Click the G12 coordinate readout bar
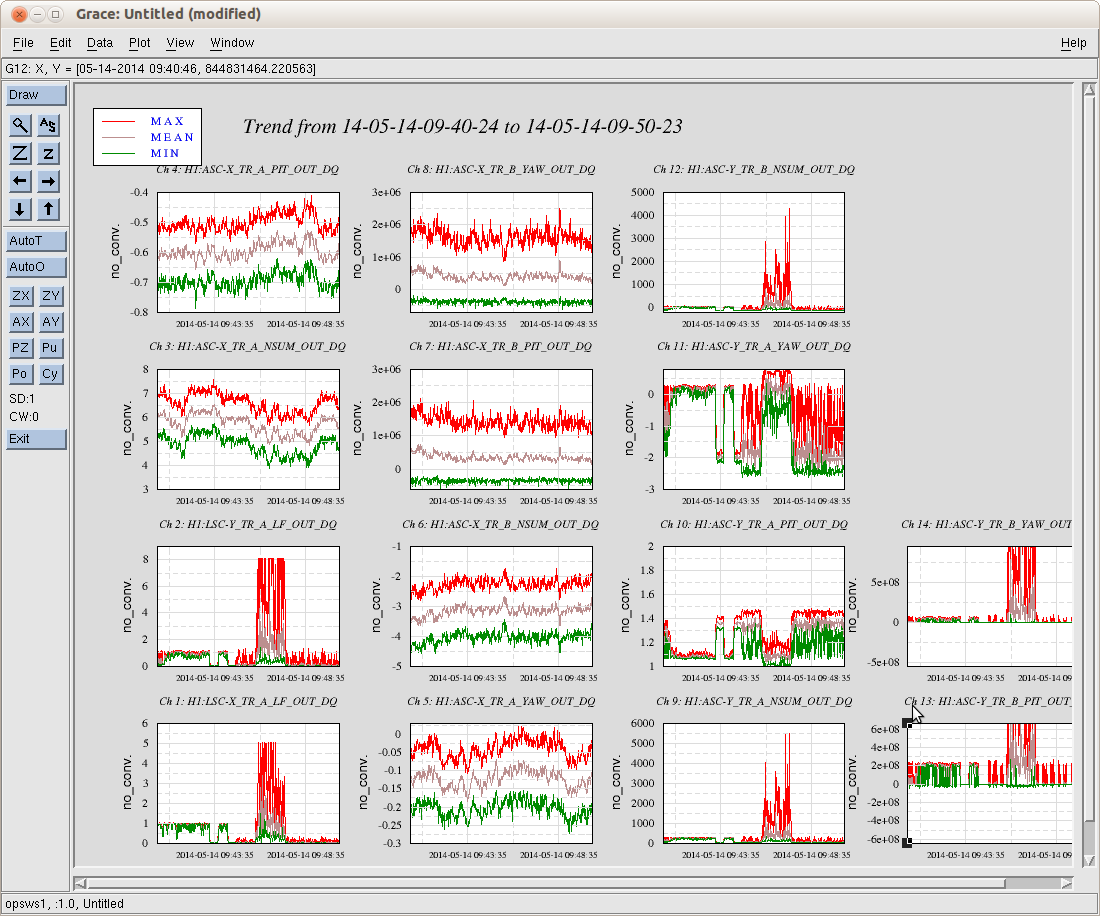This screenshot has height=916, width=1100. (x=549, y=69)
